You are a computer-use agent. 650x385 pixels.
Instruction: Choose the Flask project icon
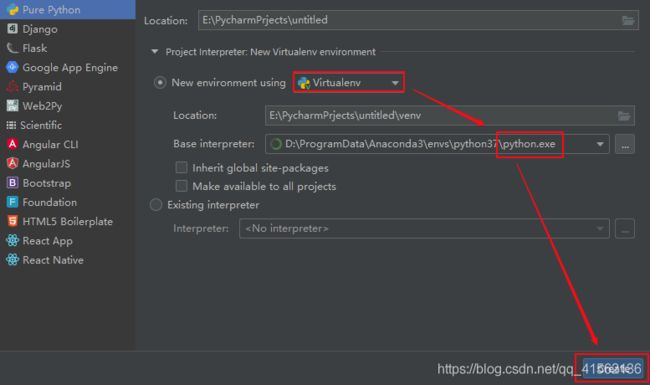[x=12, y=48]
